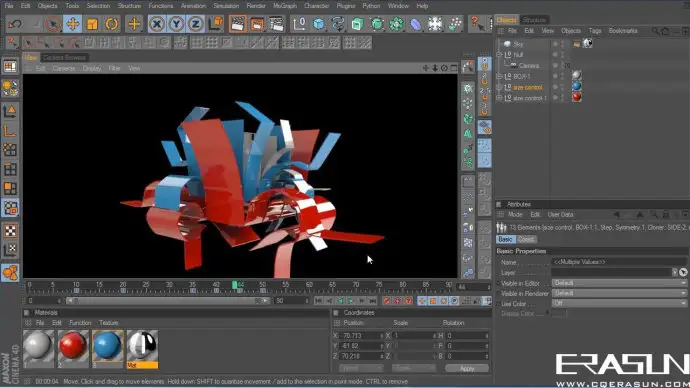Select the Sky object
This screenshot has height=388, width=690.
(518, 44)
